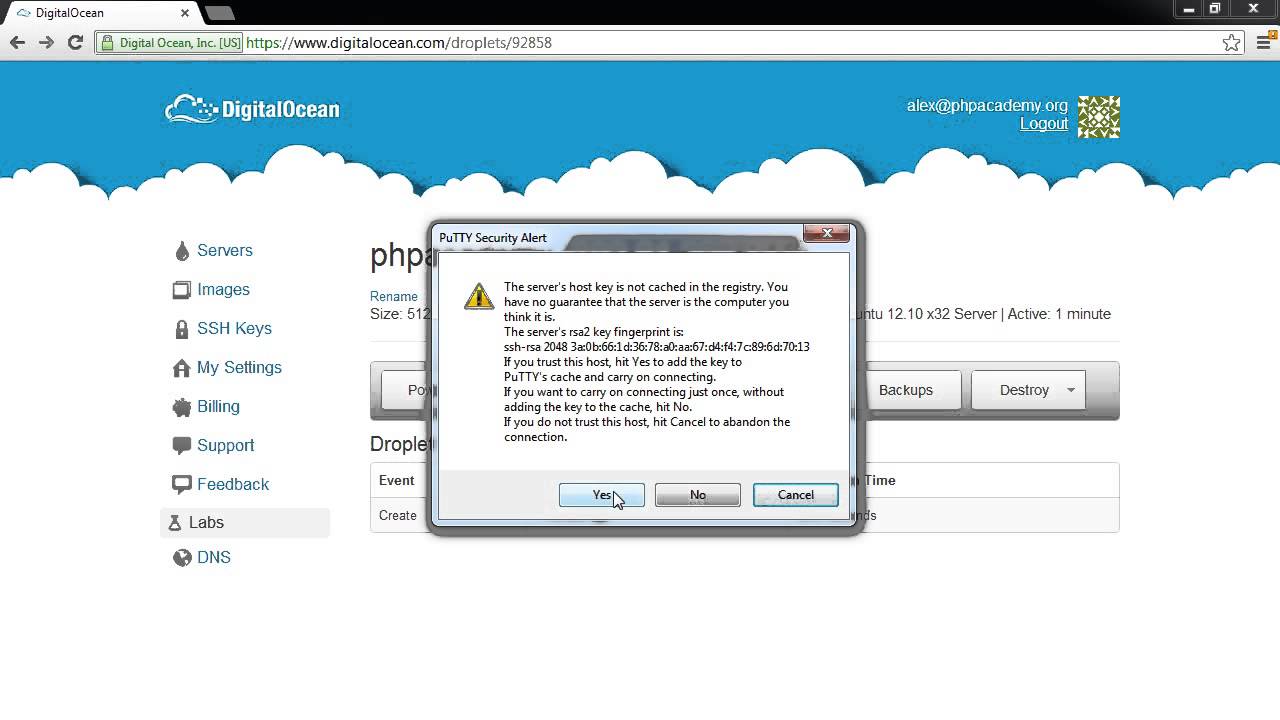The image size is (1280, 720).
Task: Click the Labs flask icon
Action: click(175, 523)
